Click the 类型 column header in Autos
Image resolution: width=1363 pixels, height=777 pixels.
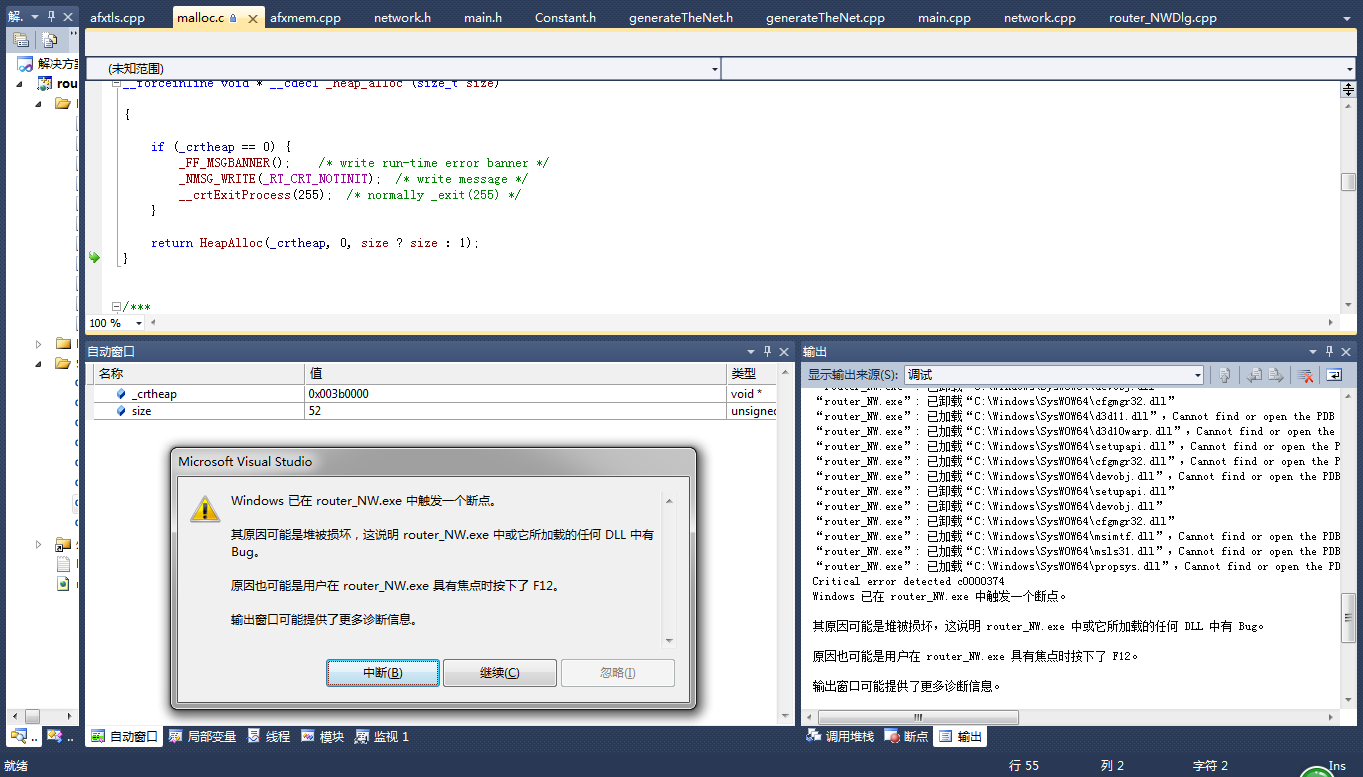(752, 373)
